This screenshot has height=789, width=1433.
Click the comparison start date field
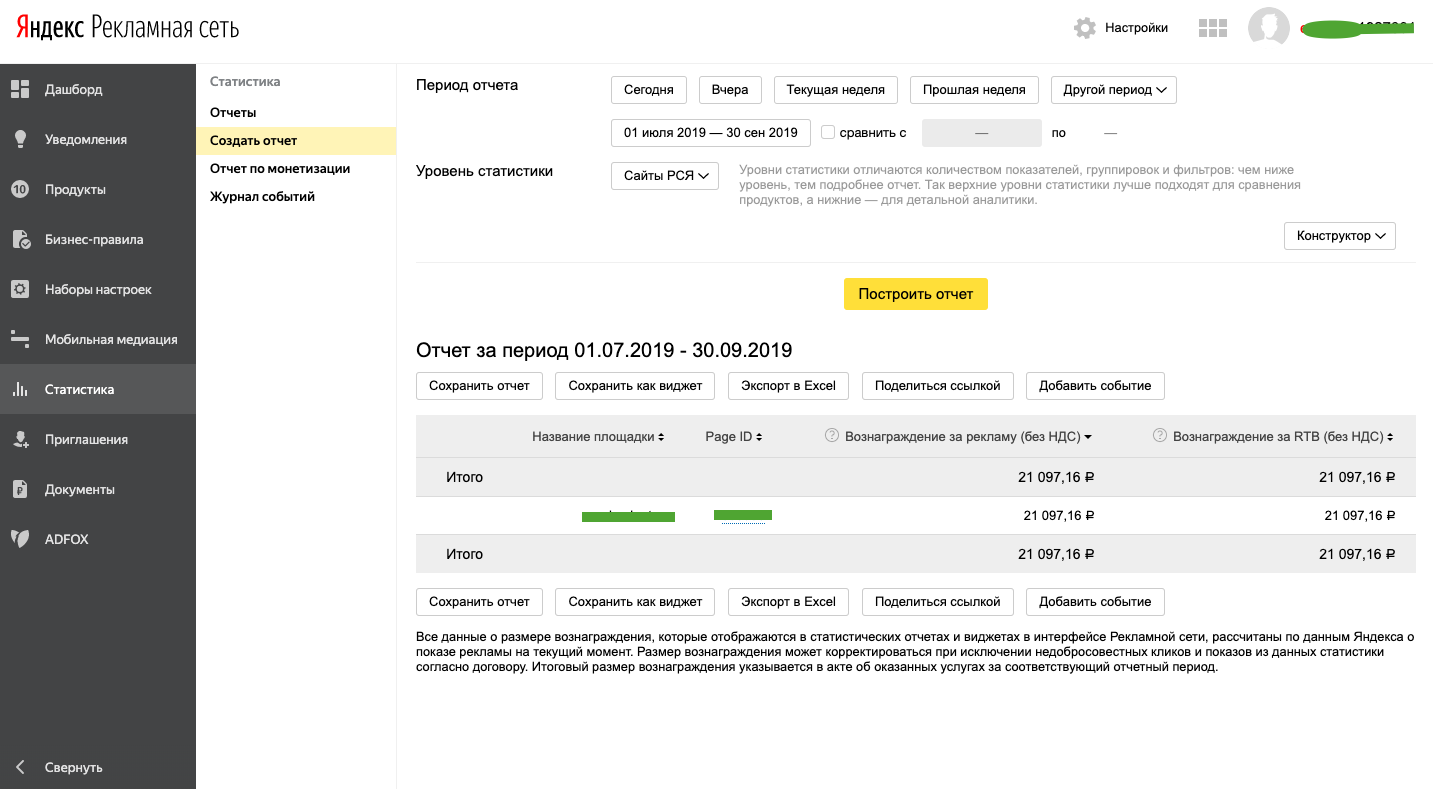click(982, 133)
